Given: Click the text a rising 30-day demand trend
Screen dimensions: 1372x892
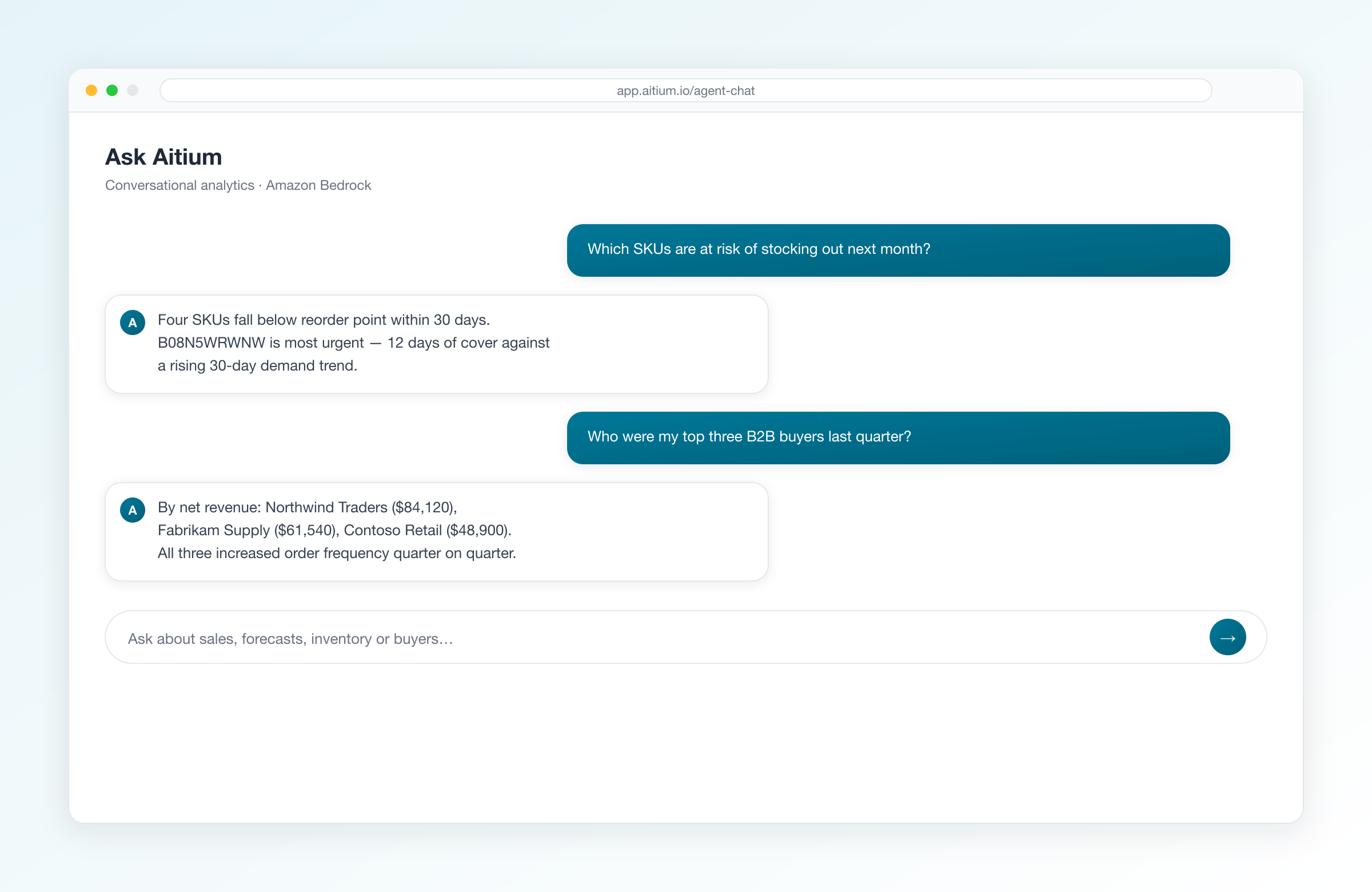Looking at the screenshot, I should point(258,365).
